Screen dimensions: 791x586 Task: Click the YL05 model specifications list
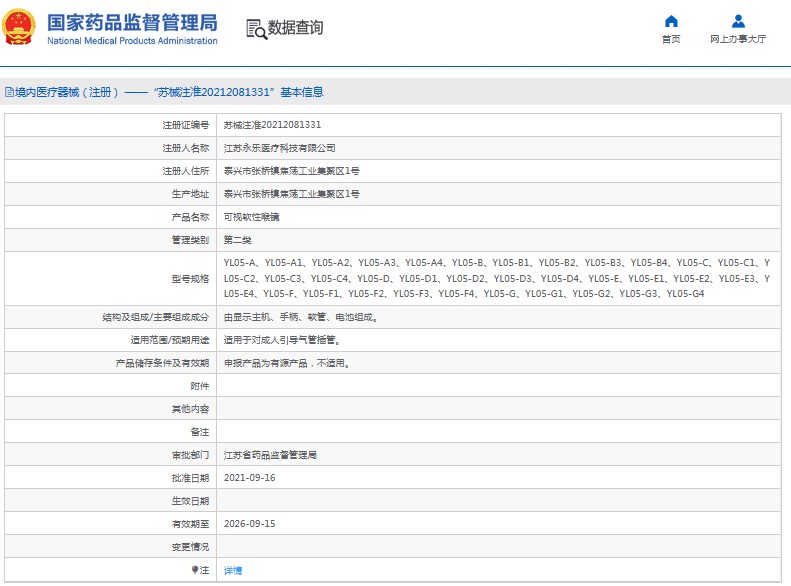pos(497,278)
